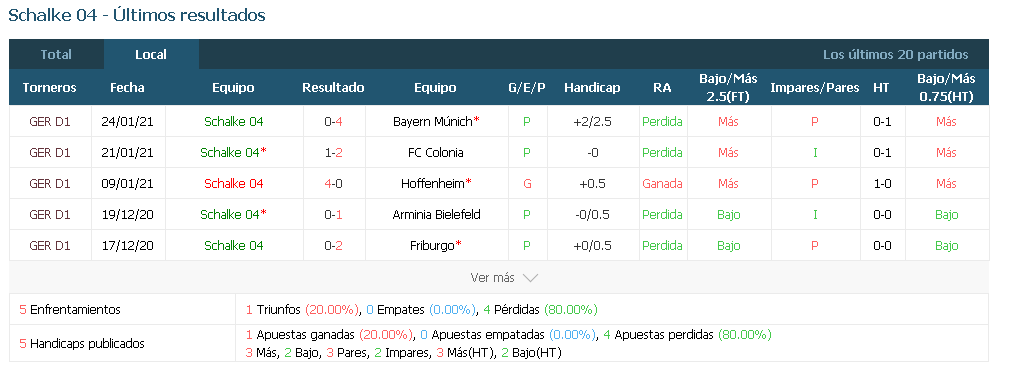The height and width of the screenshot is (374, 1013).
Task: Click the G/E/P column header
Action: pyautogui.click(x=527, y=88)
